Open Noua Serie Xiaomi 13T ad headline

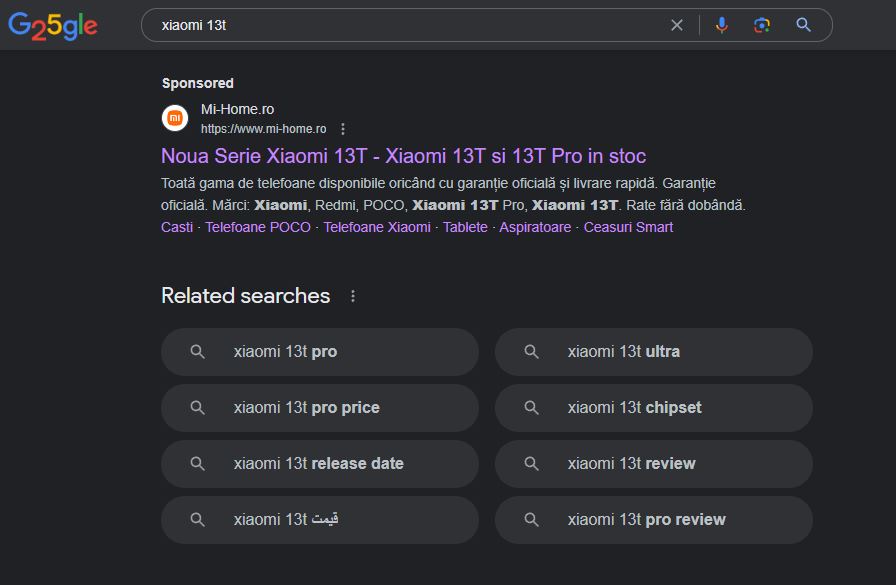[x=403, y=156]
